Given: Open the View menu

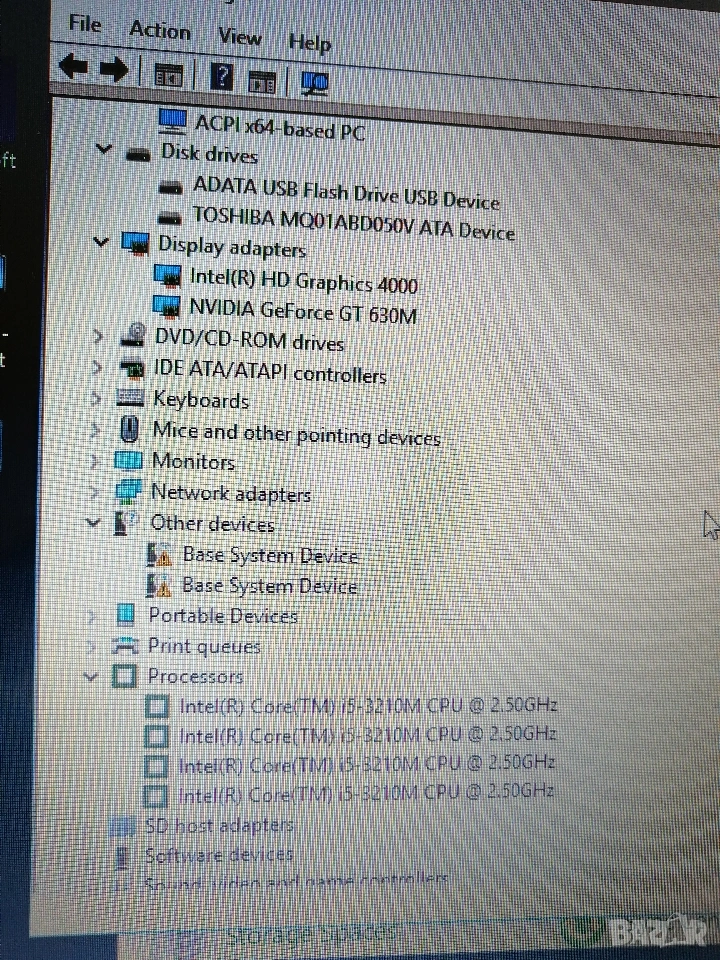Looking at the screenshot, I should click(x=239, y=37).
